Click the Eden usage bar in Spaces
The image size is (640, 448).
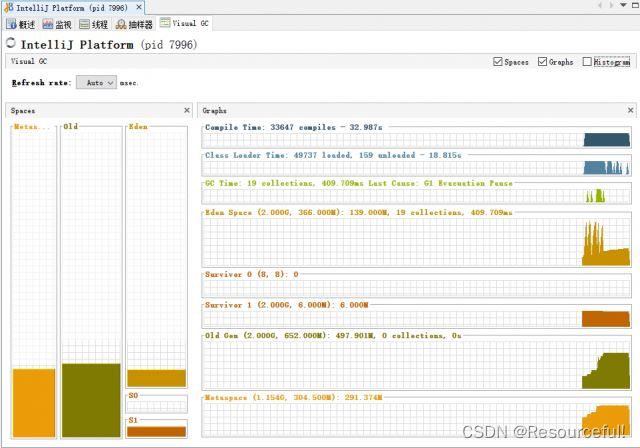point(157,378)
